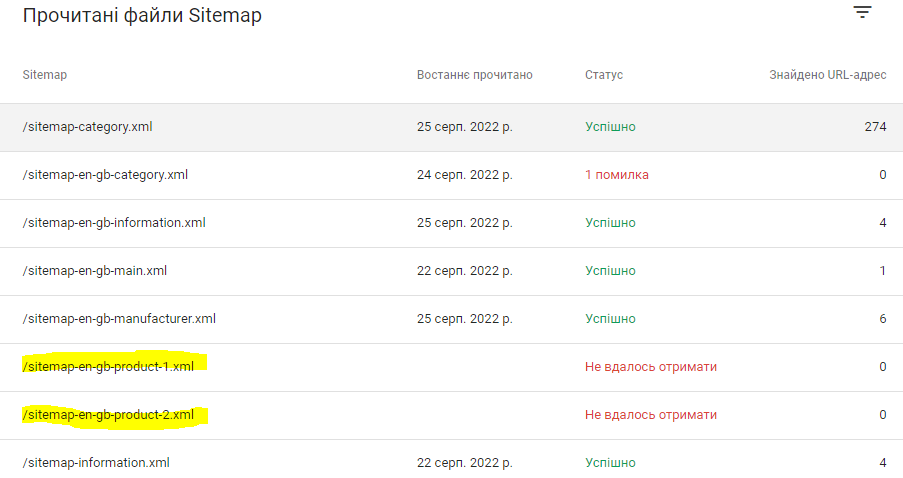Click the Статус column header
This screenshot has width=903, height=478.
pyautogui.click(x=604, y=75)
